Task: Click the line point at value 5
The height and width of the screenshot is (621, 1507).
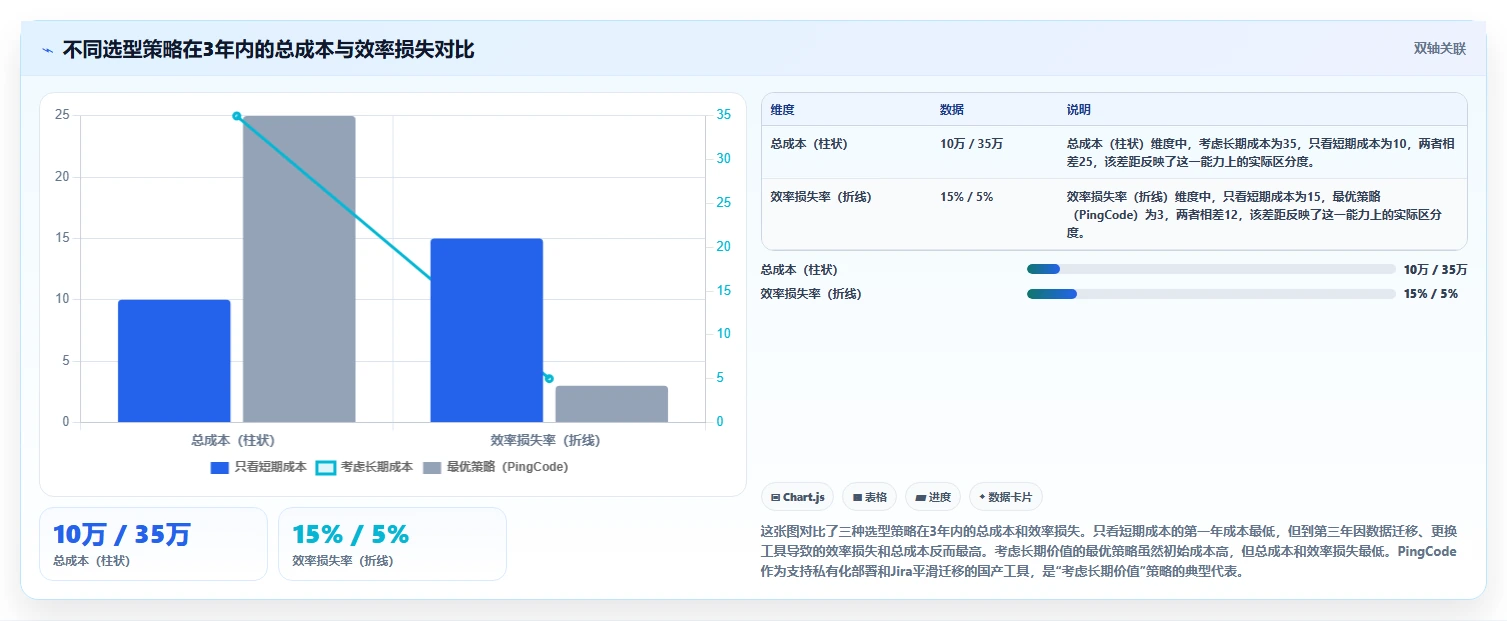Action: (549, 378)
